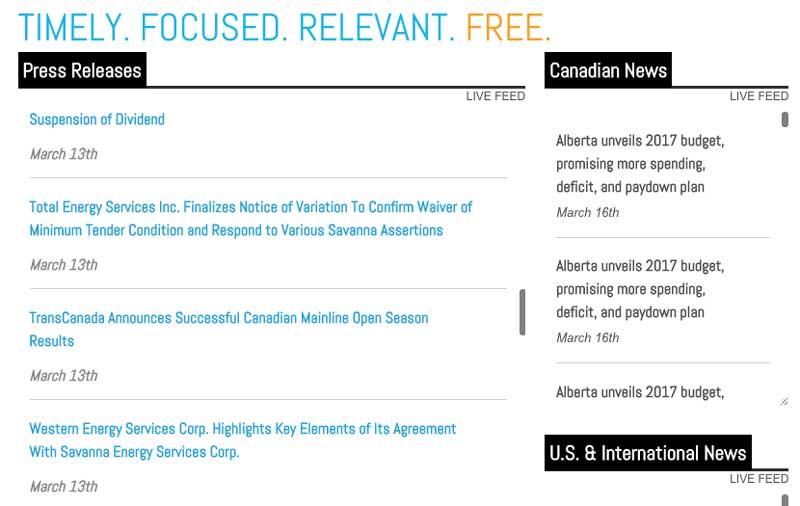This screenshot has height=506, width=800.
Task: Open third partially visible Alberta budget story
Action: tap(640, 392)
